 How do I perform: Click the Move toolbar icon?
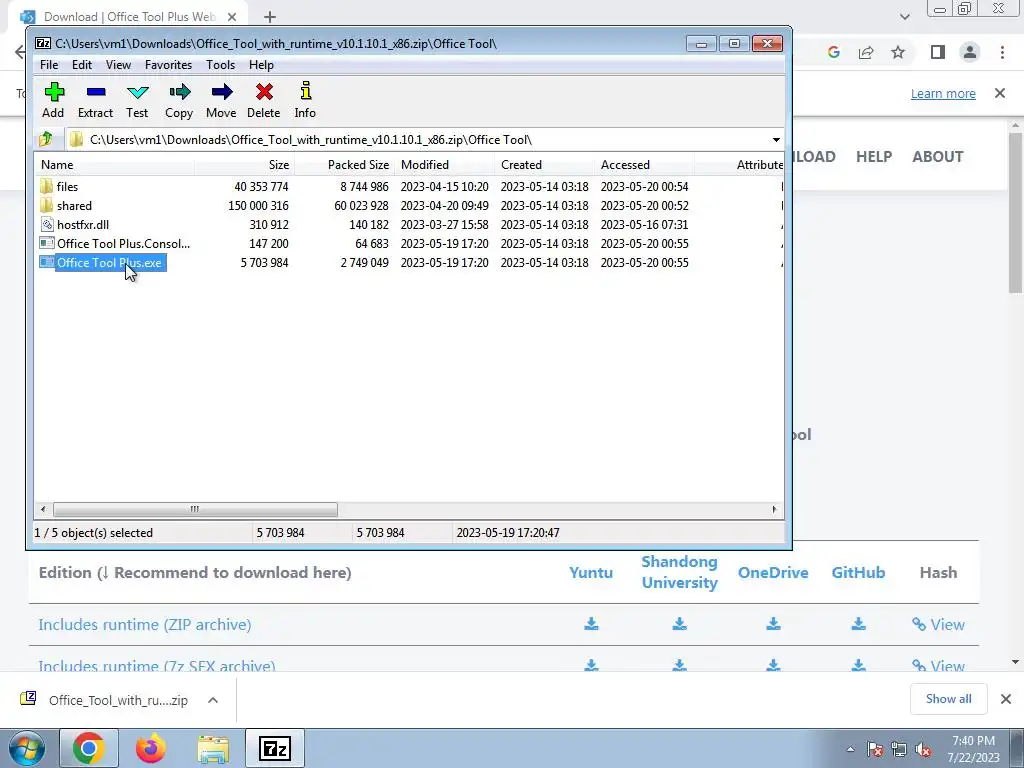point(221,92)
